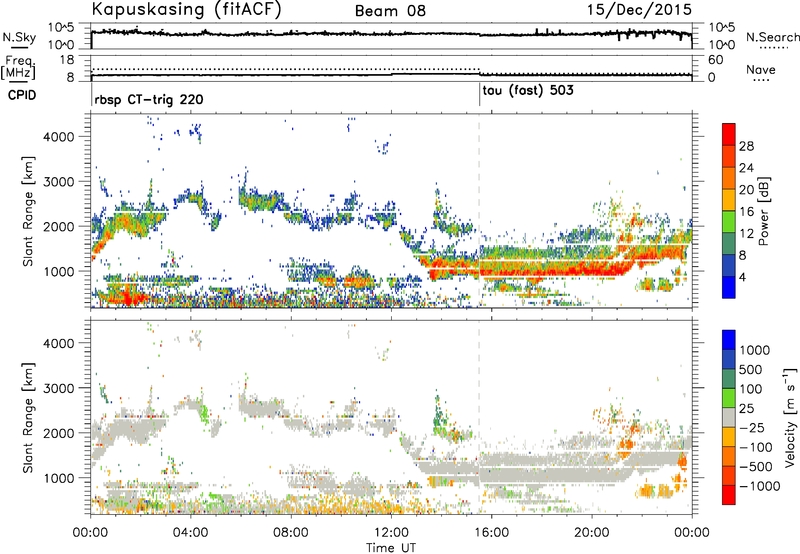Click the Power scale value '16'
This screenshot has width=800, height=554.
point(746,212)
